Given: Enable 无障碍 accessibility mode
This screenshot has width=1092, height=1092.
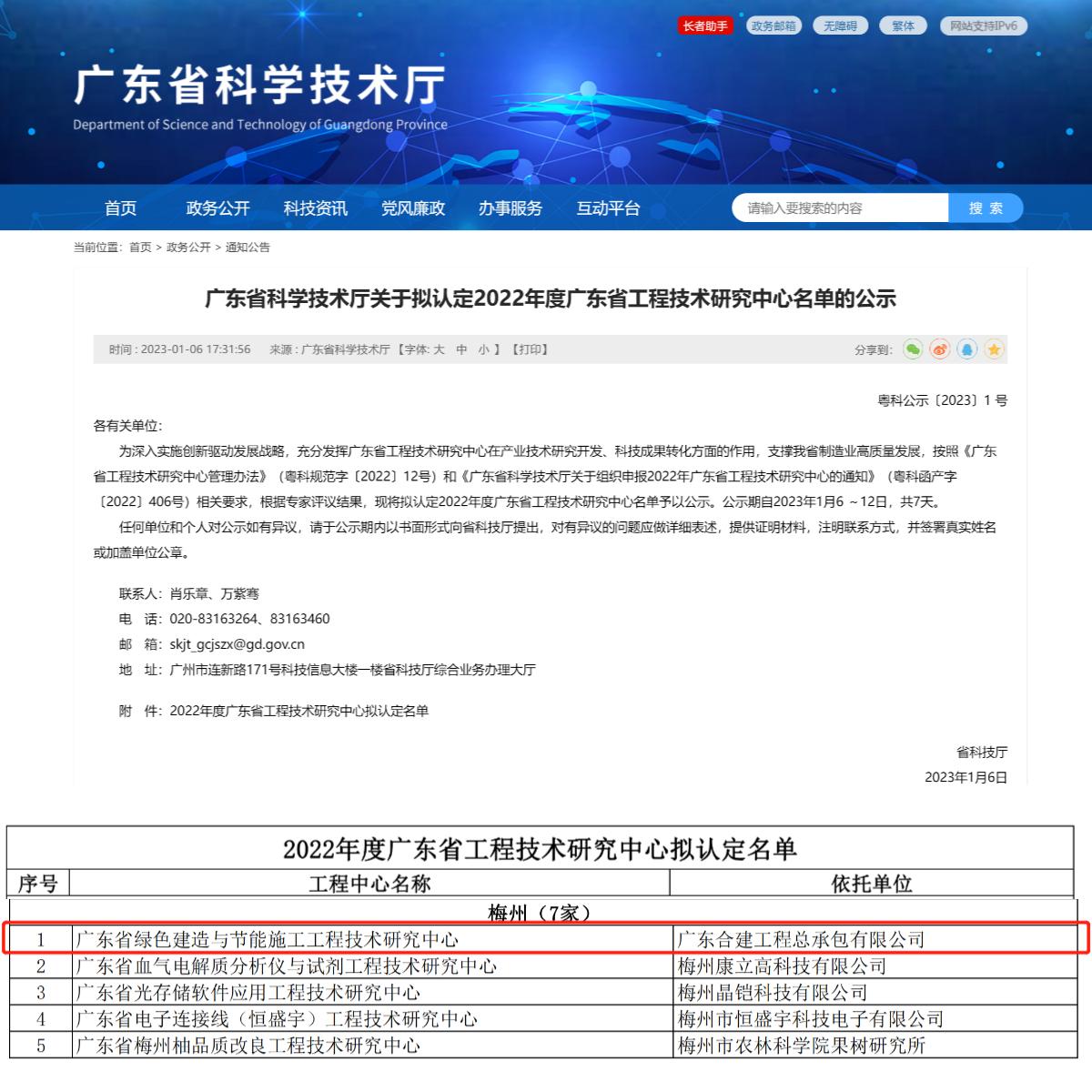Looking at the screenshot, I should (x=840, y=25).
